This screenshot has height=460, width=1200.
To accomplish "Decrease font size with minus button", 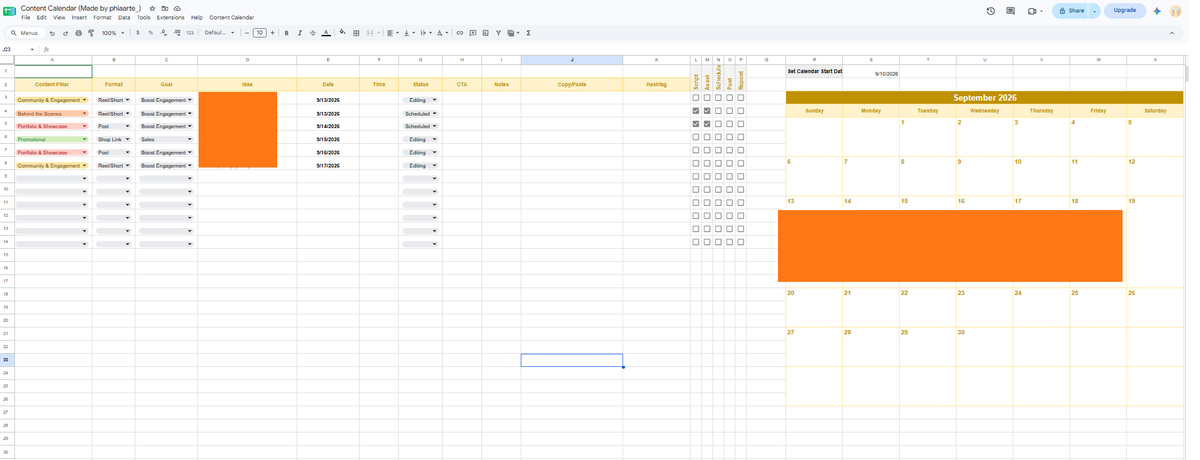I will coord(247,33).
